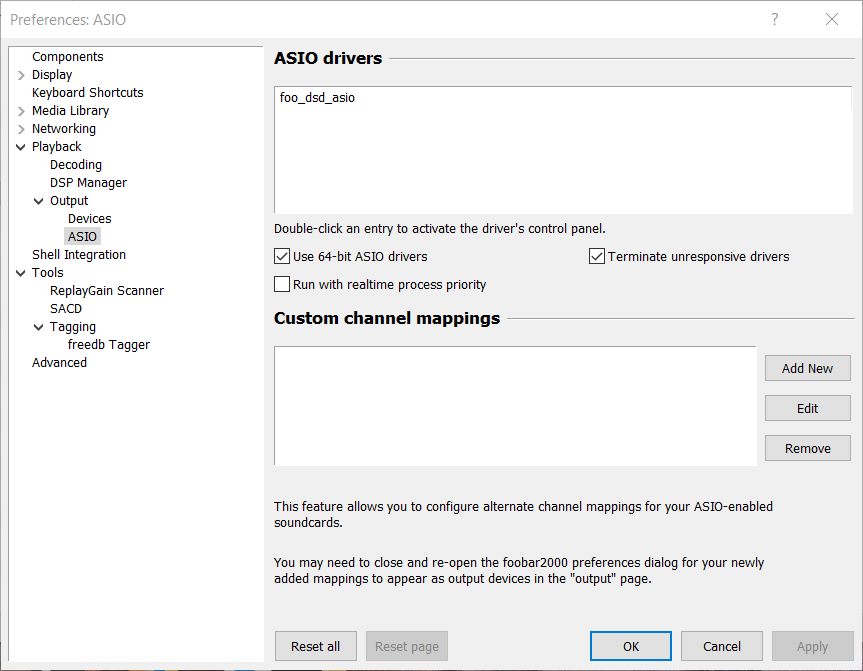Collapse the Output tree node
The image size is (863, 671).
pyautogui.click(x=40, y=201)
